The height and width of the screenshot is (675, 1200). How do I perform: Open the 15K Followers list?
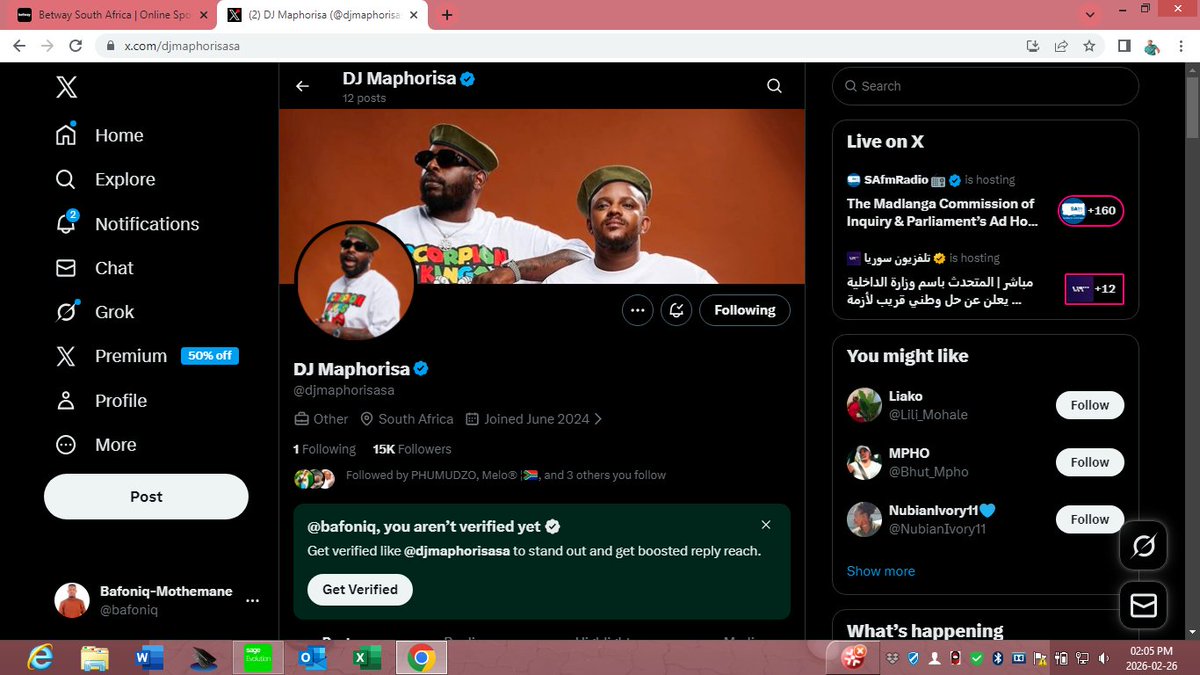(x=412, y=449)
